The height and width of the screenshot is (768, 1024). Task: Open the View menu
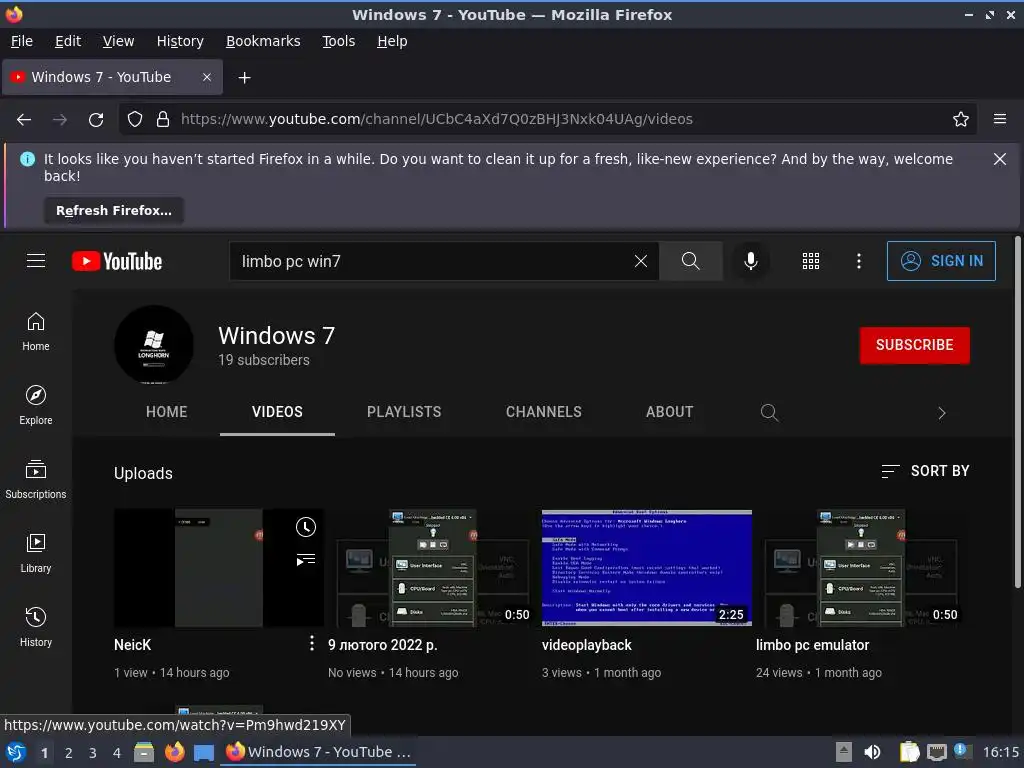[118, 41]
